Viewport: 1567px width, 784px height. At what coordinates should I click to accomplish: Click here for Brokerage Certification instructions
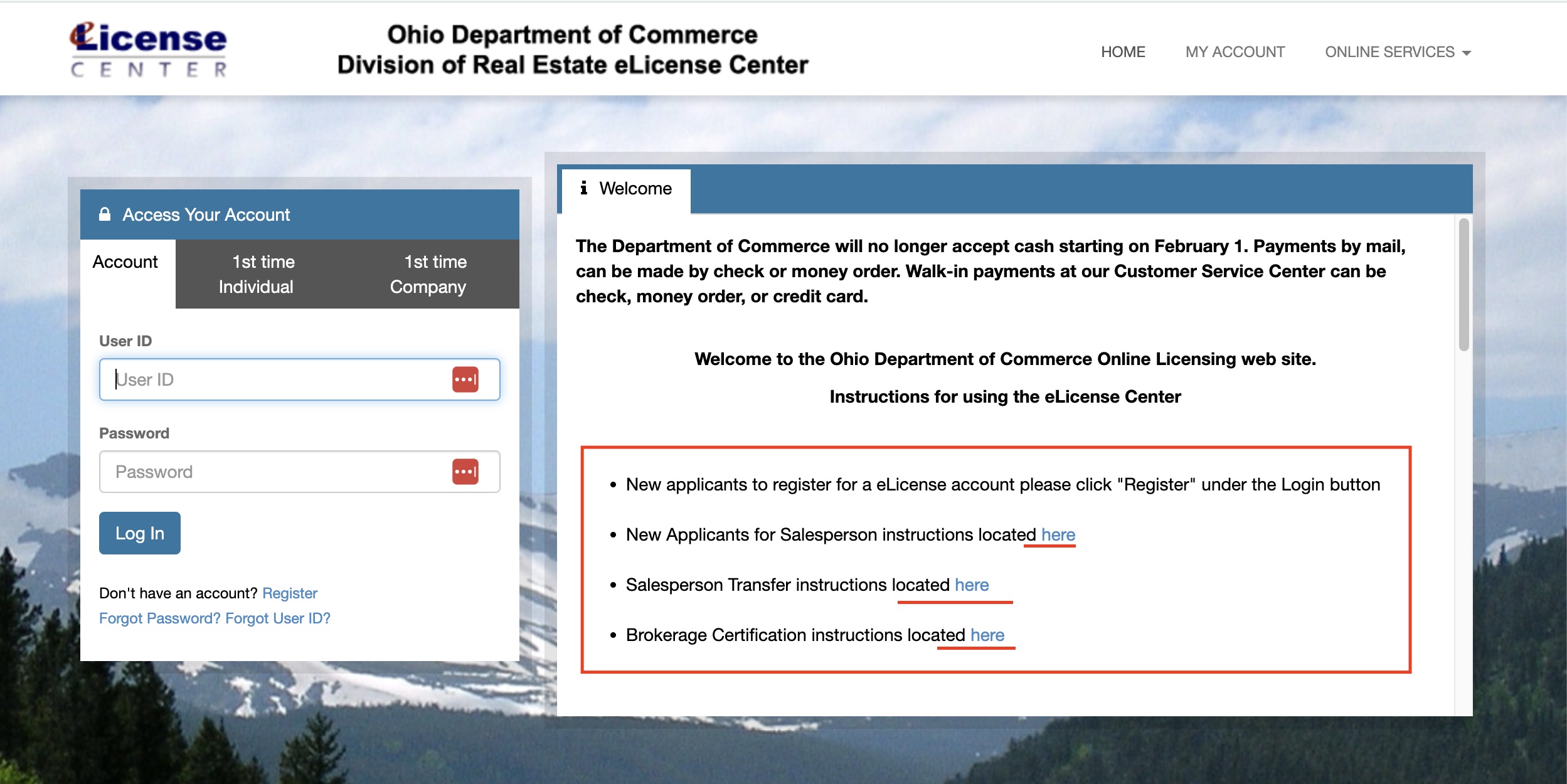(x=986, y=635)
